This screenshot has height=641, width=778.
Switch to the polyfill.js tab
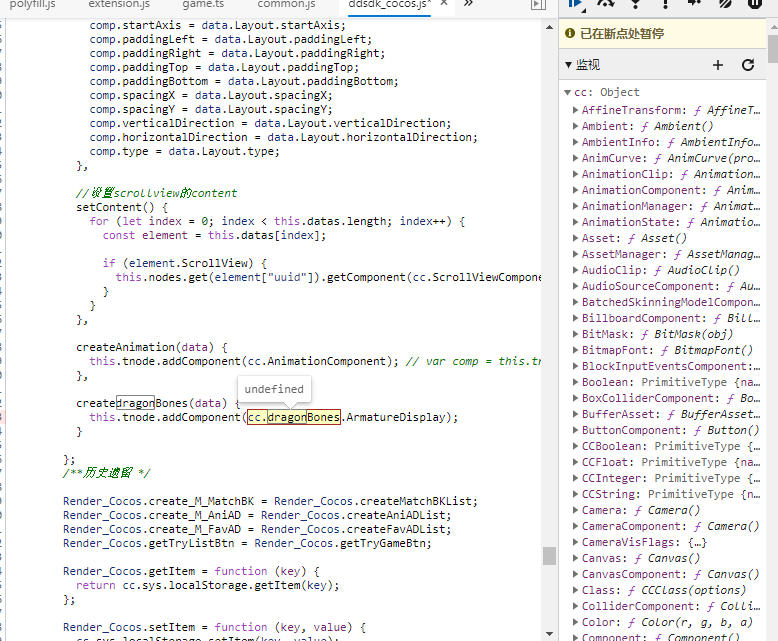coord(33,4)
